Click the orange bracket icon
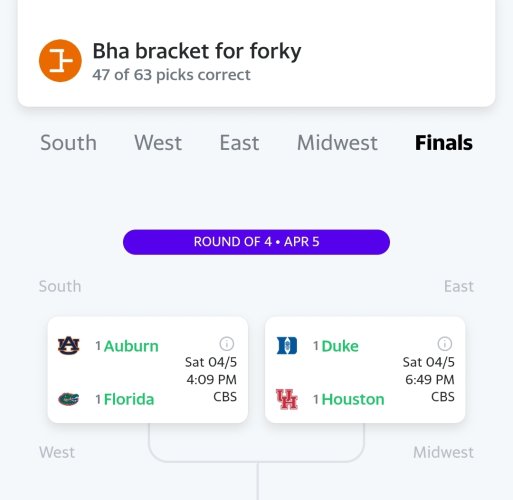 60,61
